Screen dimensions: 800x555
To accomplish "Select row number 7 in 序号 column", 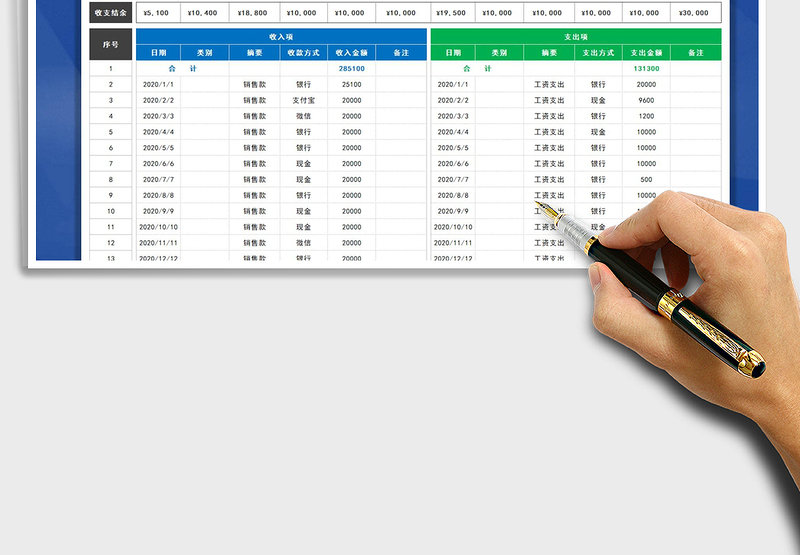I will [110, 163].
